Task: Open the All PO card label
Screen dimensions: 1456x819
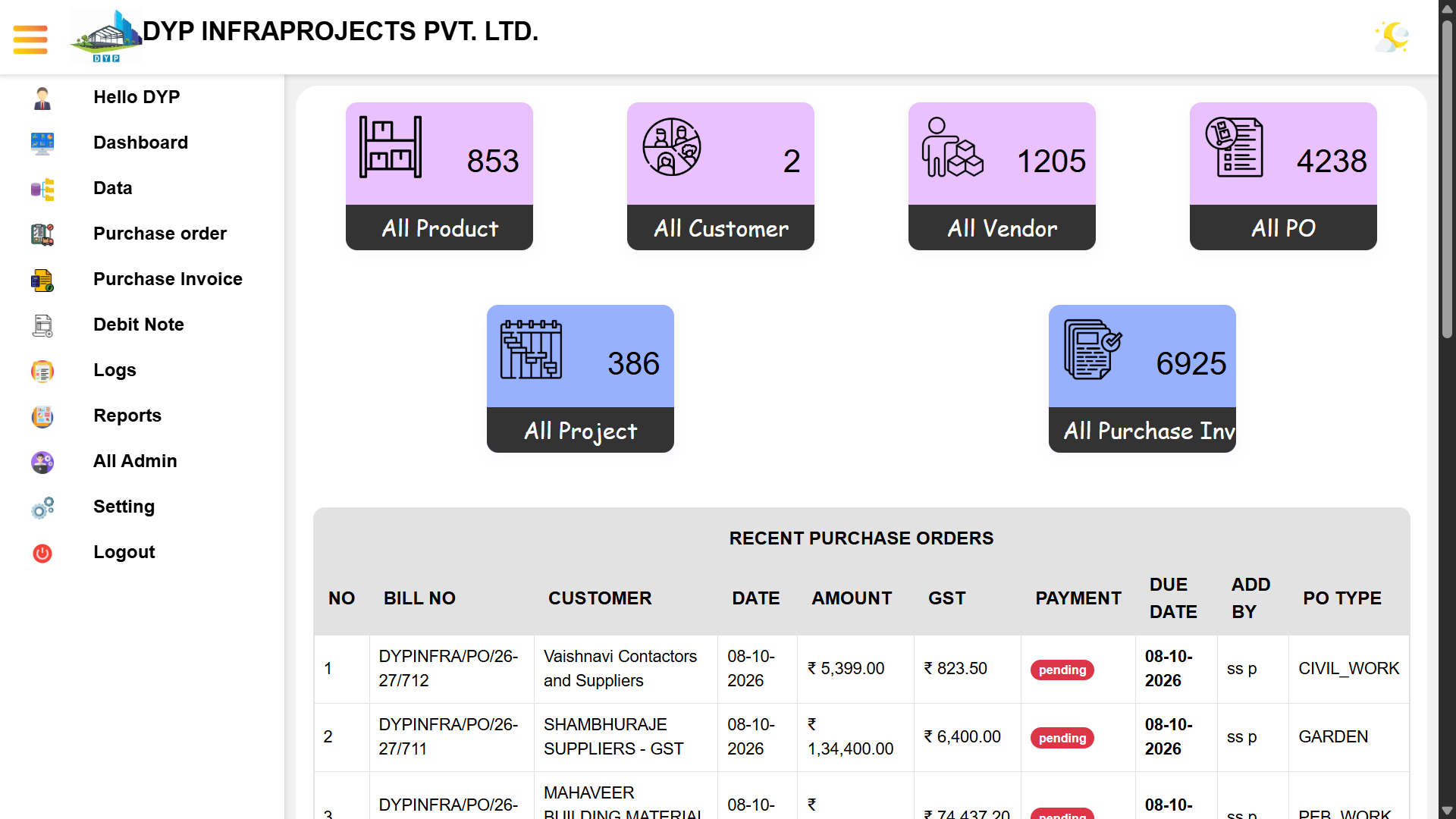Action: [1284, 228]
